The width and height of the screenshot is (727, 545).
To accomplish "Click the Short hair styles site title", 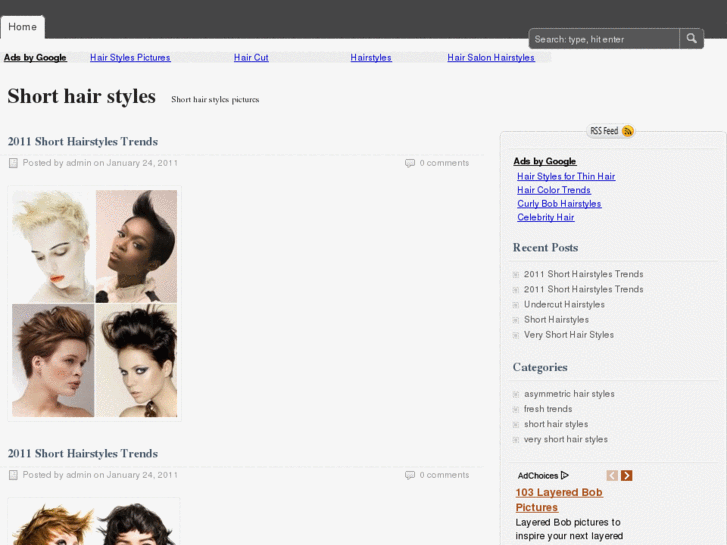I will point(82,96).
